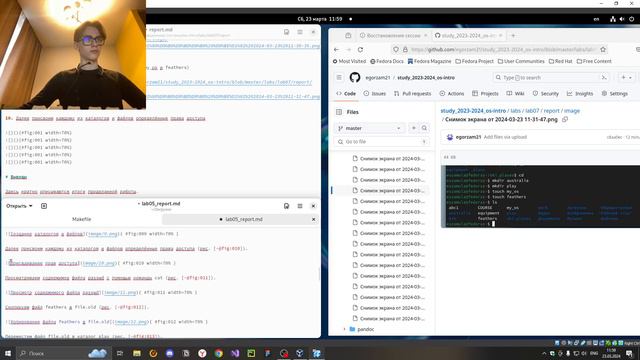
Task: Open lab05_report editor hamburger menu
Action: tap(300, 206)
